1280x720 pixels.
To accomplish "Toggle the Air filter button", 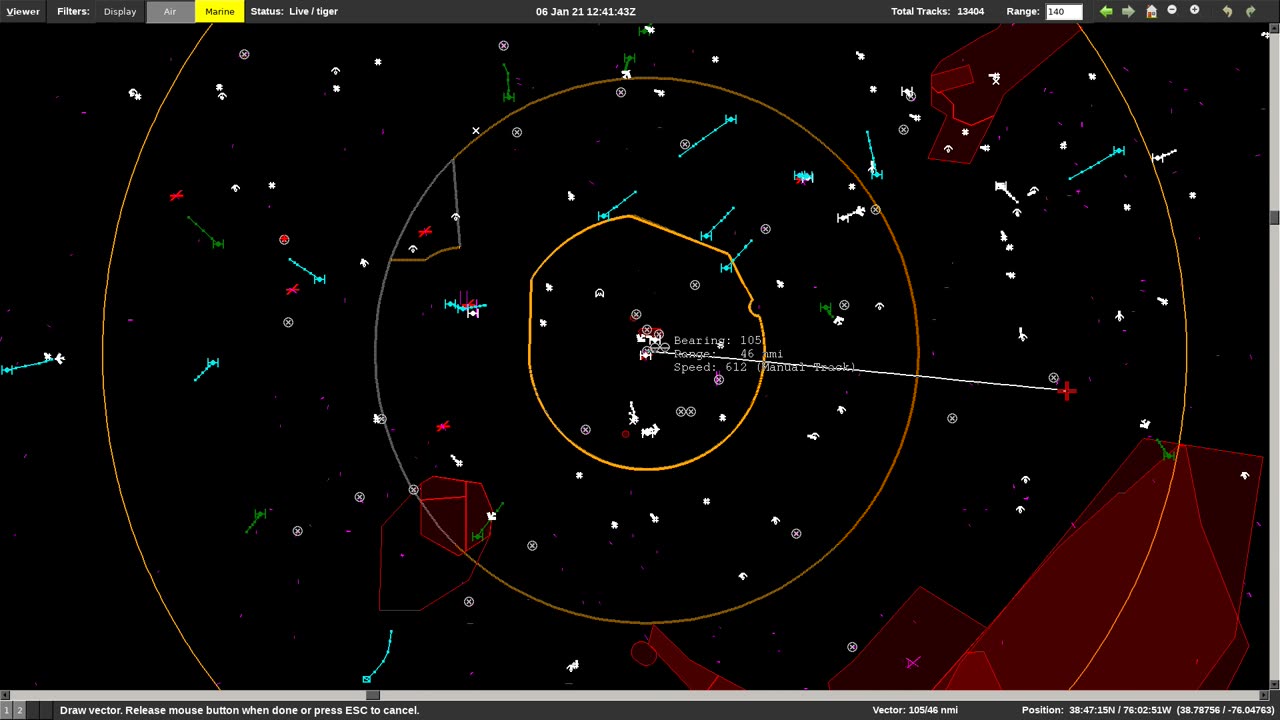I will 170,11.
